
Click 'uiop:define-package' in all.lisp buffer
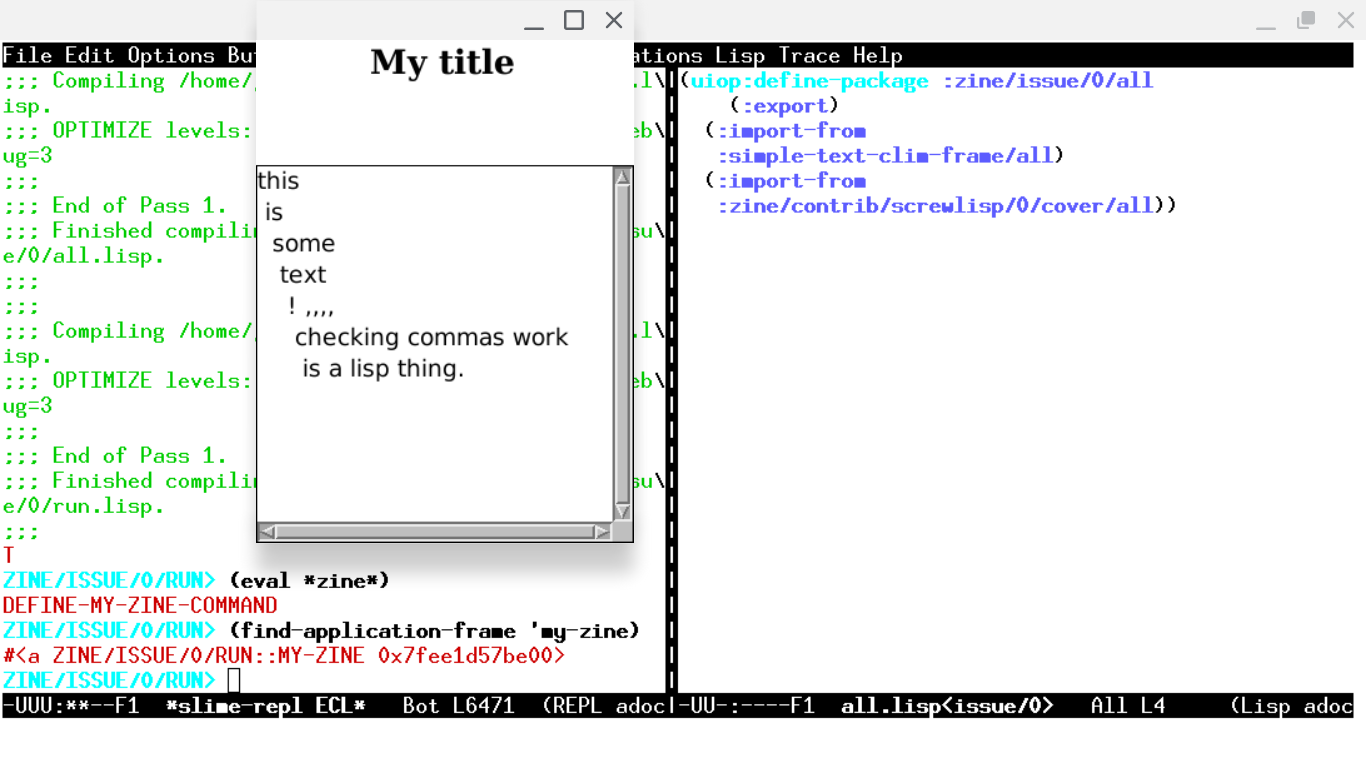[809, 81]
